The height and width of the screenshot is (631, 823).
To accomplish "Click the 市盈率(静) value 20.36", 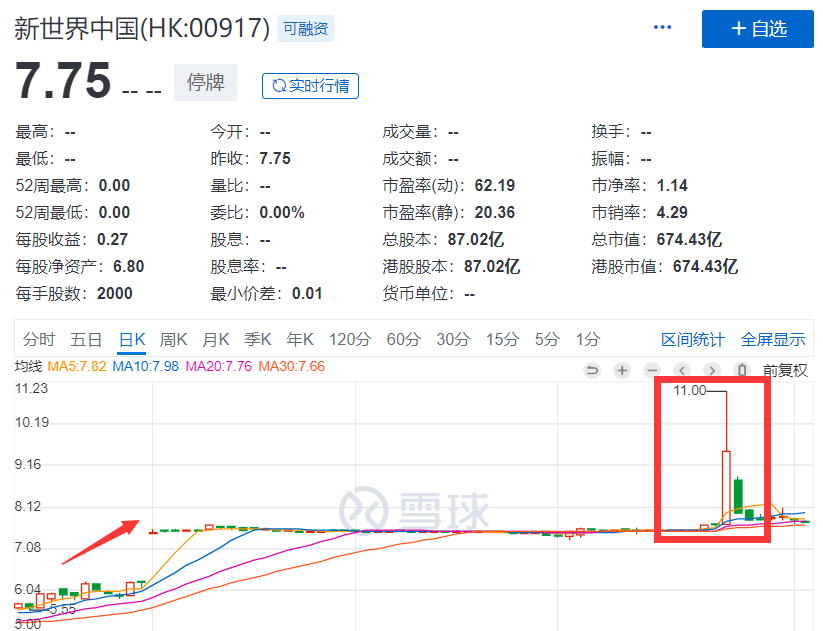I will [x=495, y=212].
